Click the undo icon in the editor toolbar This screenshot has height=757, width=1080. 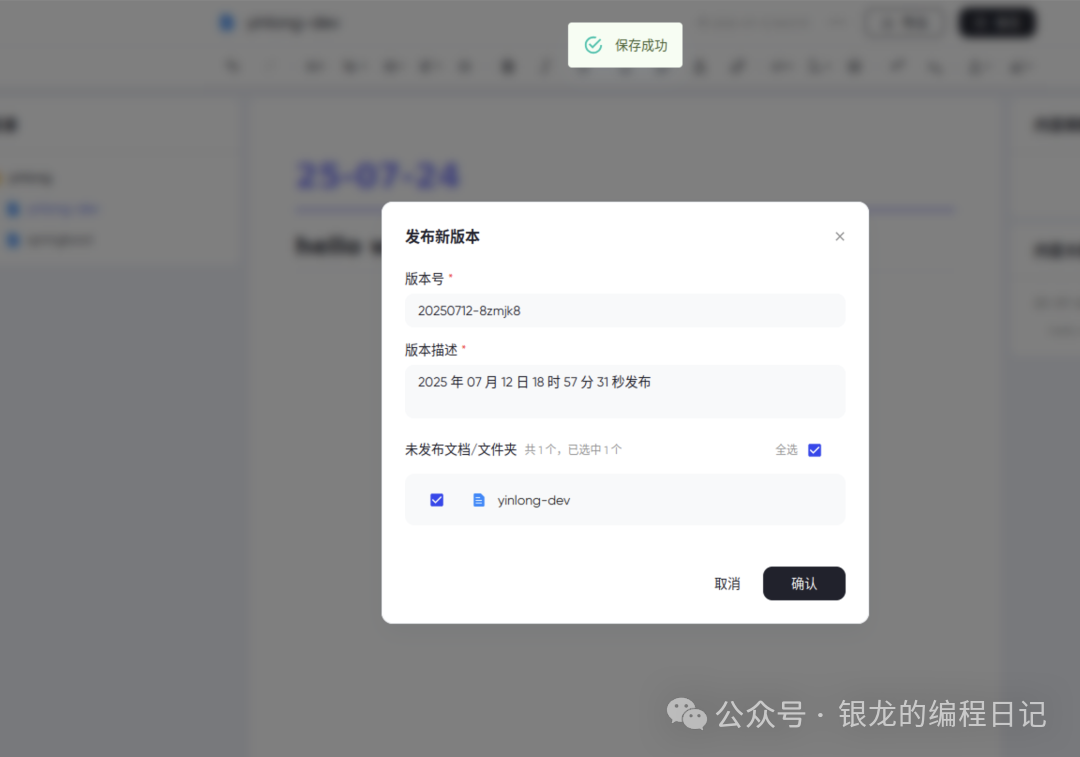(x=232, y=66)
